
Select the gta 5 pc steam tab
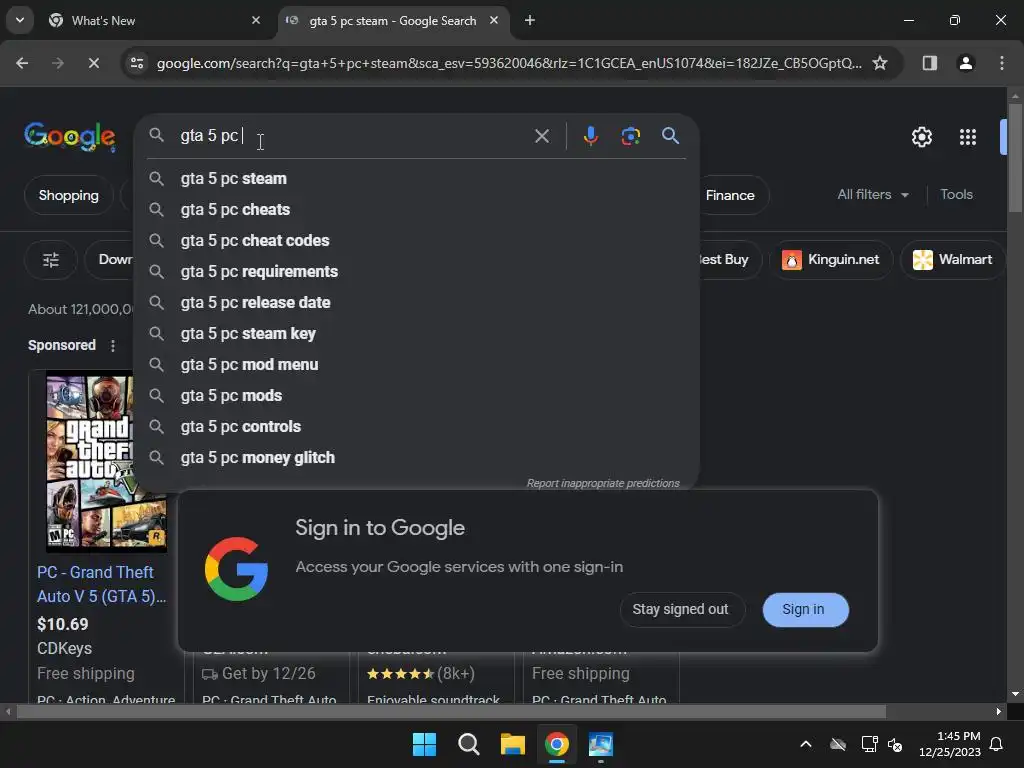click(393, 21)
